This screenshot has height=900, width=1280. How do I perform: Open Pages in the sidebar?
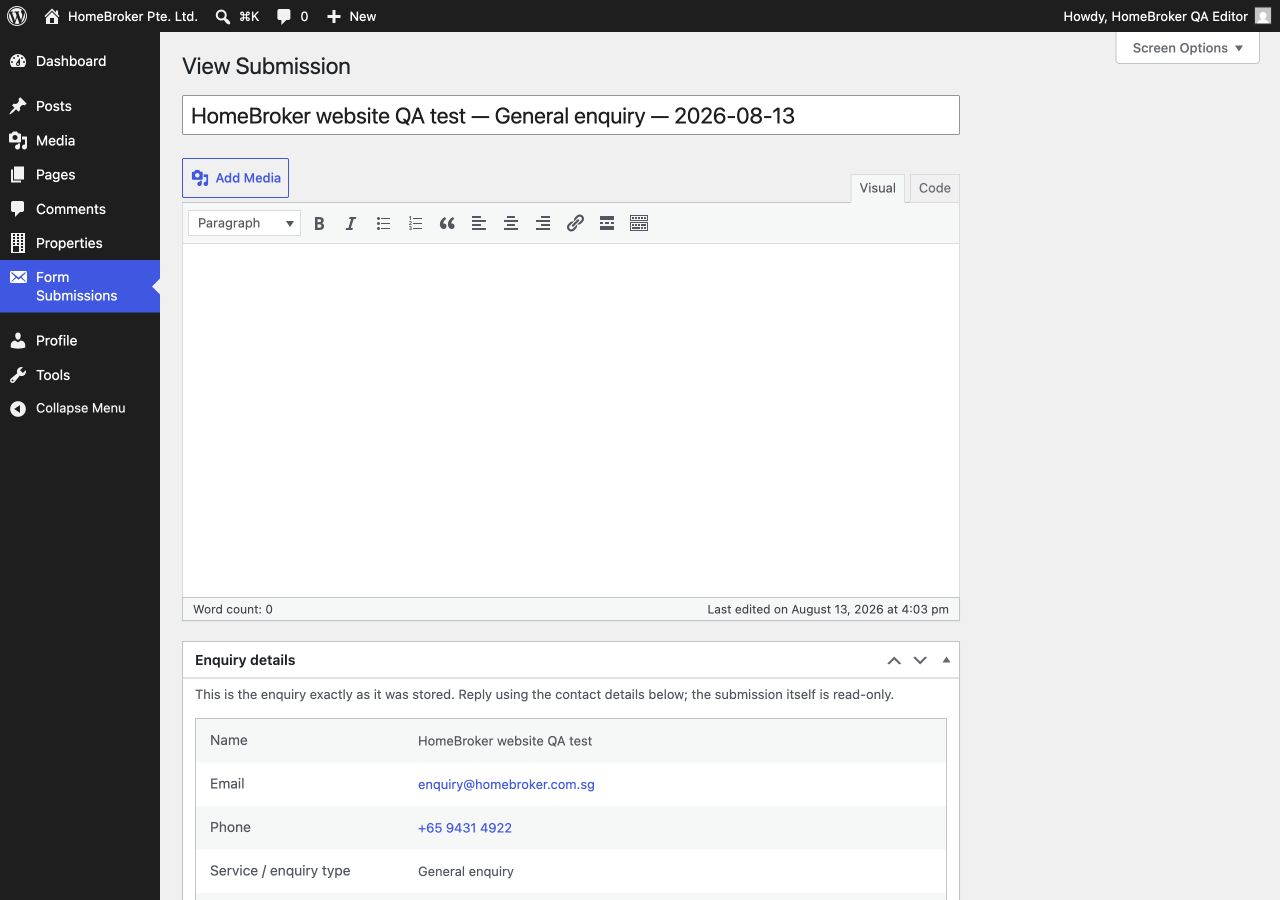[80, 175]
